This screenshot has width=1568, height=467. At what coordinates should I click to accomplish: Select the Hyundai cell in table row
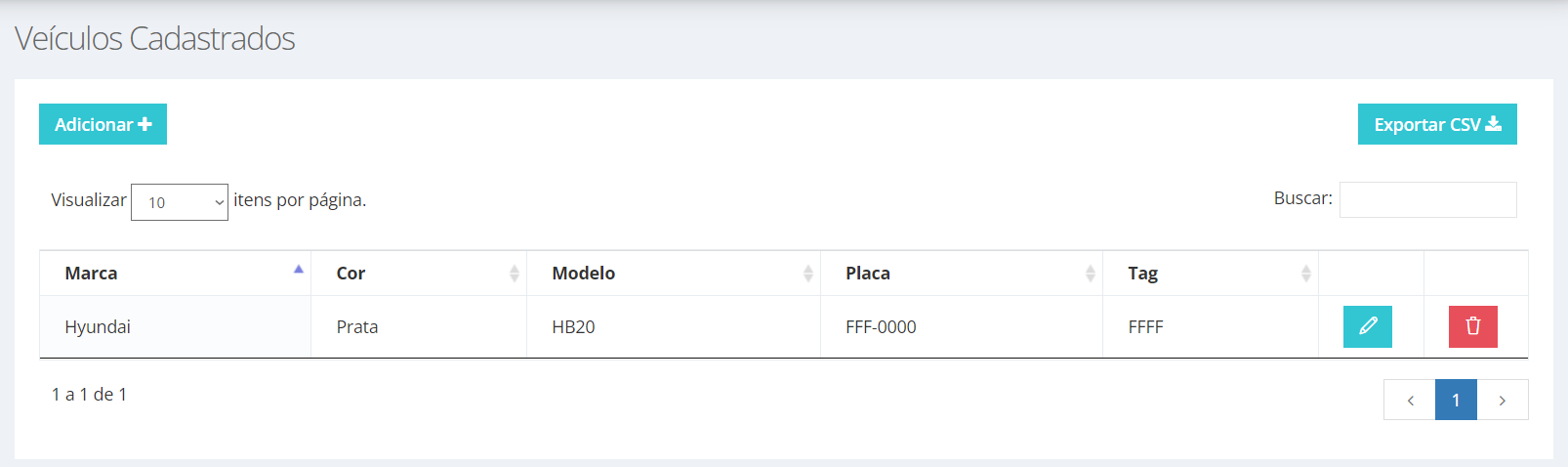(176, 326)
